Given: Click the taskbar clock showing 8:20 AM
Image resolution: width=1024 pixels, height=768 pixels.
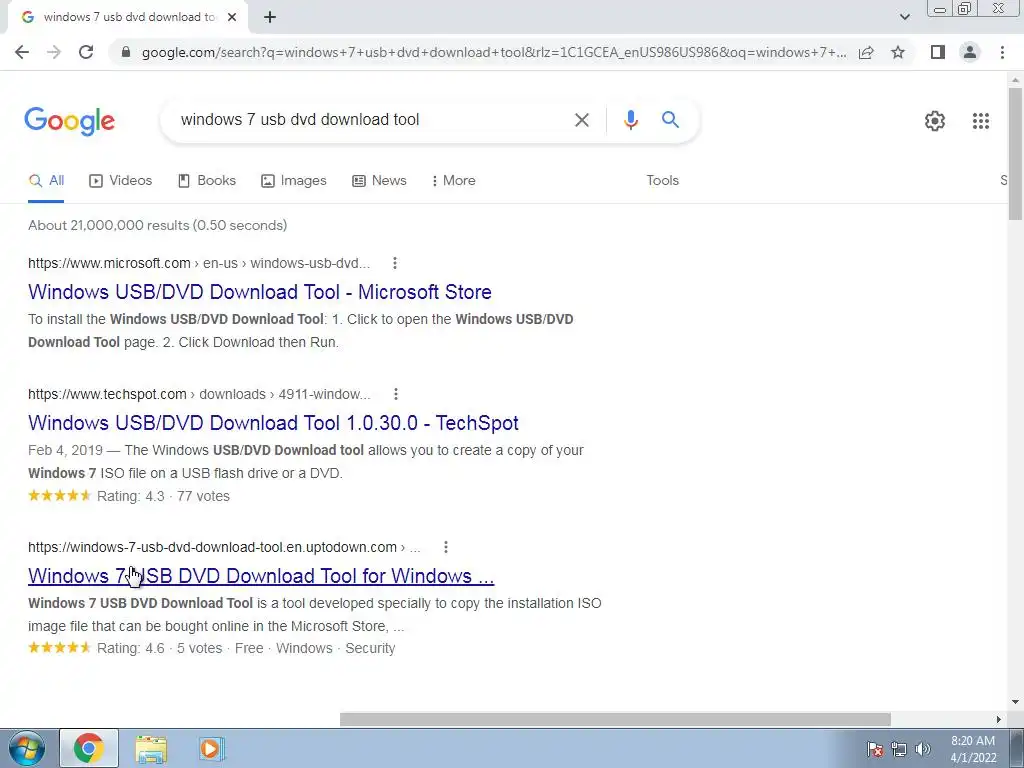Looking at the screenshot, I should (x=973, y=749).
